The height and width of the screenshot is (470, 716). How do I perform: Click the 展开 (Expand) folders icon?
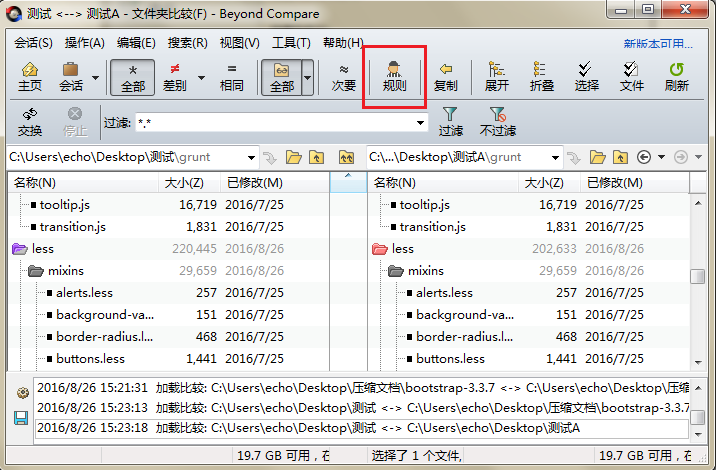[497, 76]
